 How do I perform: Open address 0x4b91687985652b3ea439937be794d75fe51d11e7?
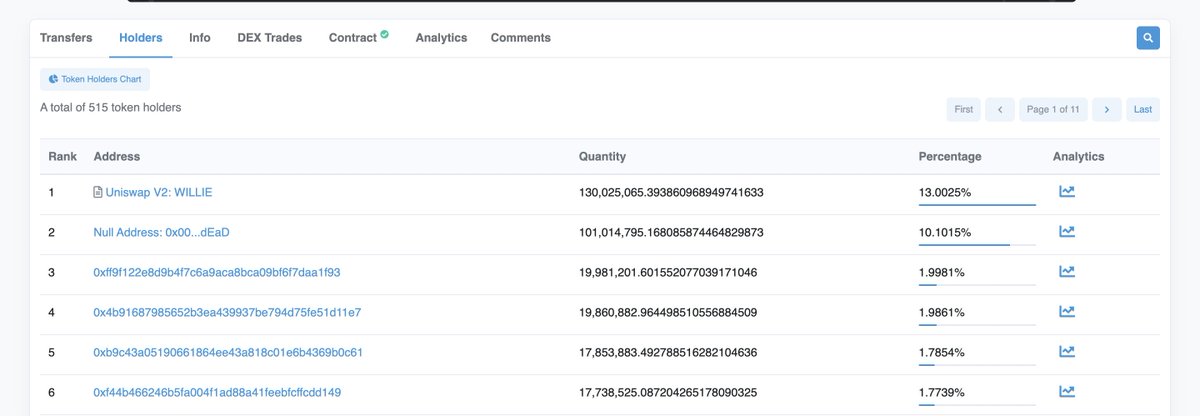coord(227,312)
